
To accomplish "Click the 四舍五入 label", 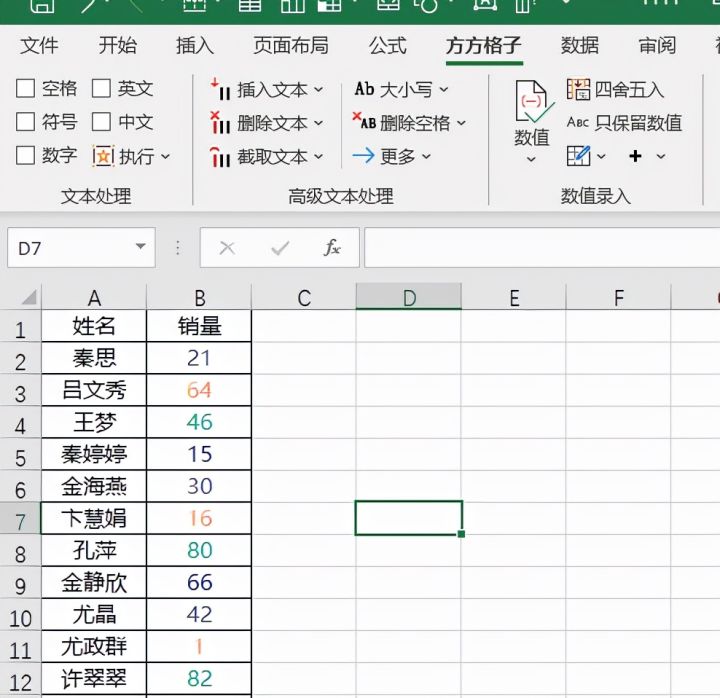I will (x=629, y=90).
